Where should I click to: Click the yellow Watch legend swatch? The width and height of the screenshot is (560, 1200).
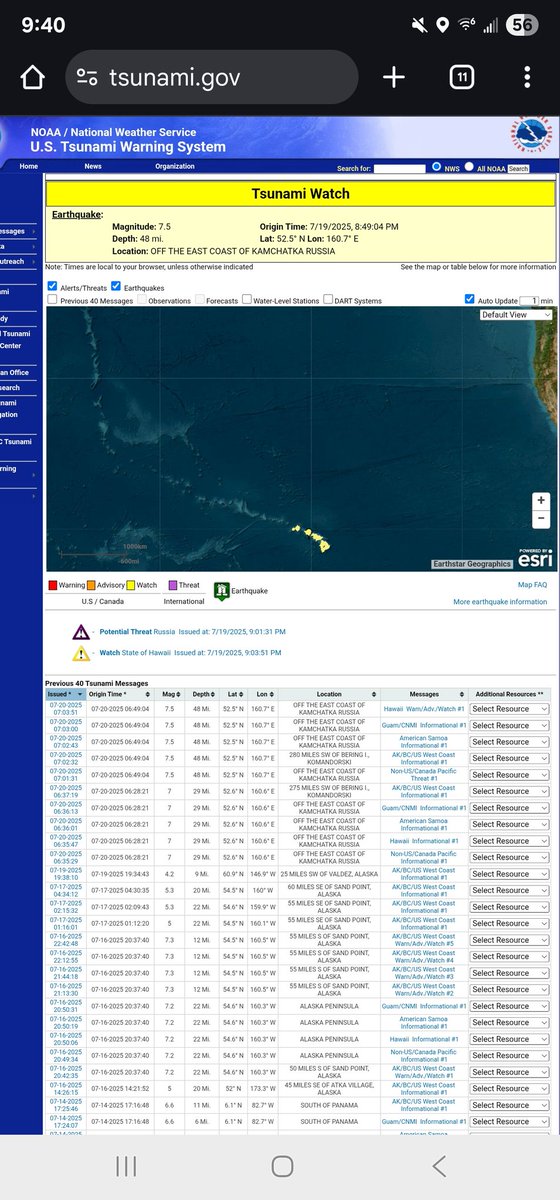(x=132, y=584)
